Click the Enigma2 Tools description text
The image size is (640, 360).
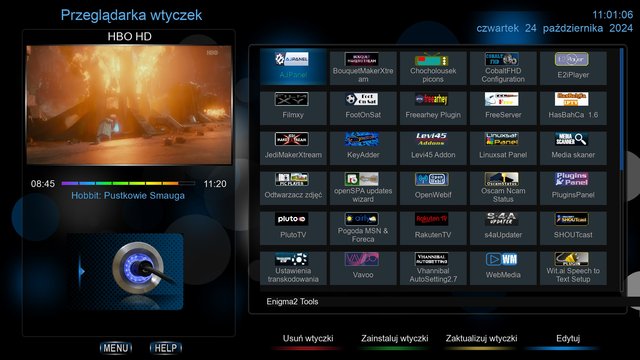click(292, 302)
